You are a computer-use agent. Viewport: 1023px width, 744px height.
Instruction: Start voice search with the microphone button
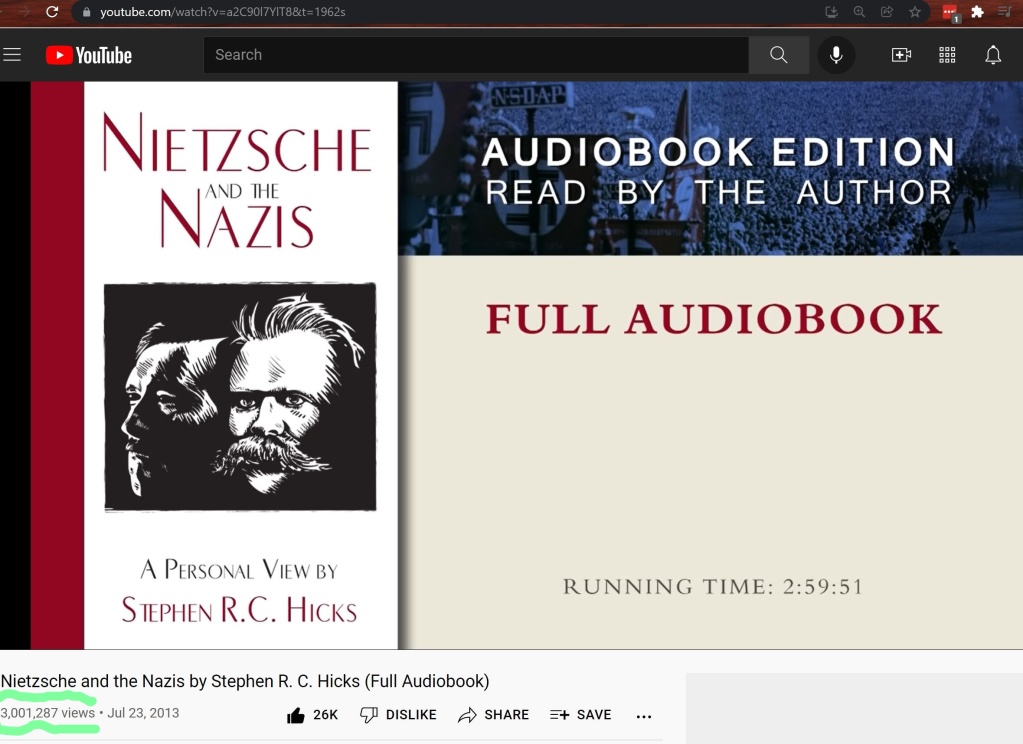(x=836, y=55)
